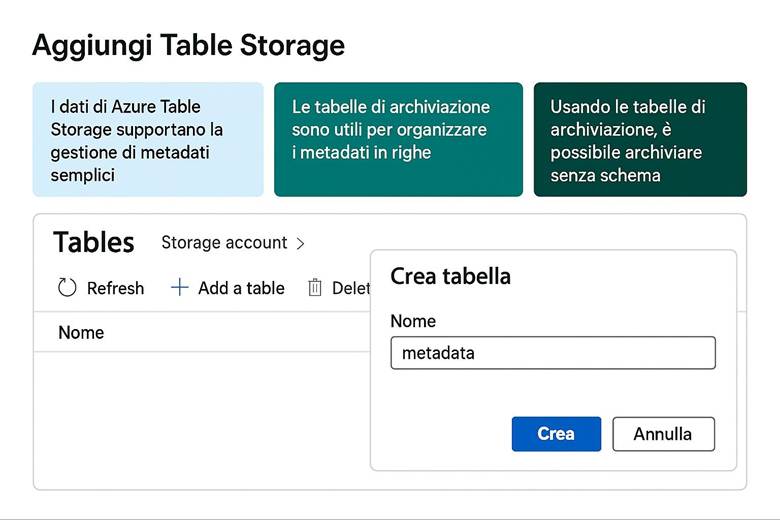The width and height of the screenshot is (780, 520).
Task: Select the partially hidden Delete command text
Action: (351, 288)
